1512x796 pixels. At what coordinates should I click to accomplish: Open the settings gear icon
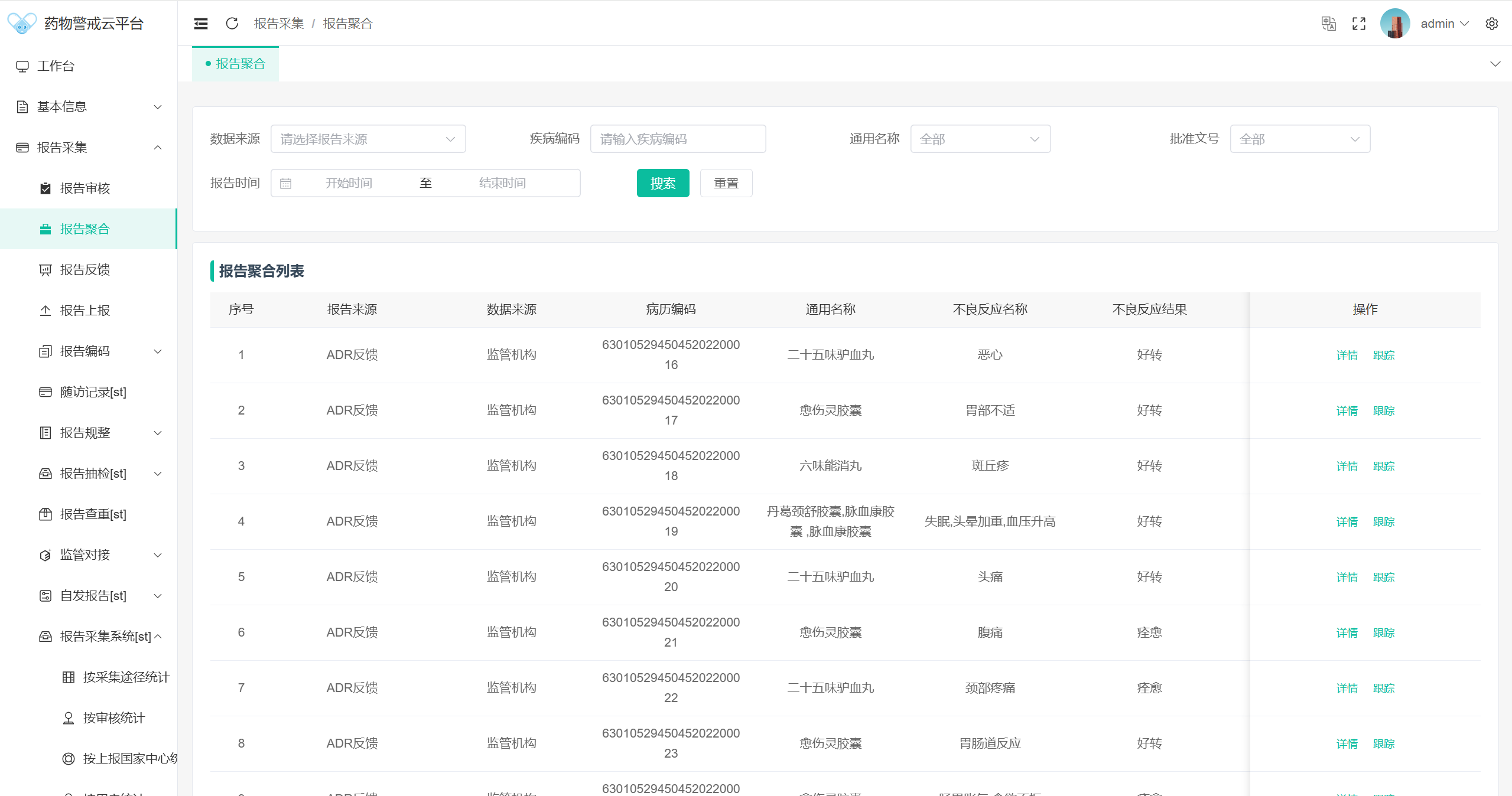[x=1491, y=24]
